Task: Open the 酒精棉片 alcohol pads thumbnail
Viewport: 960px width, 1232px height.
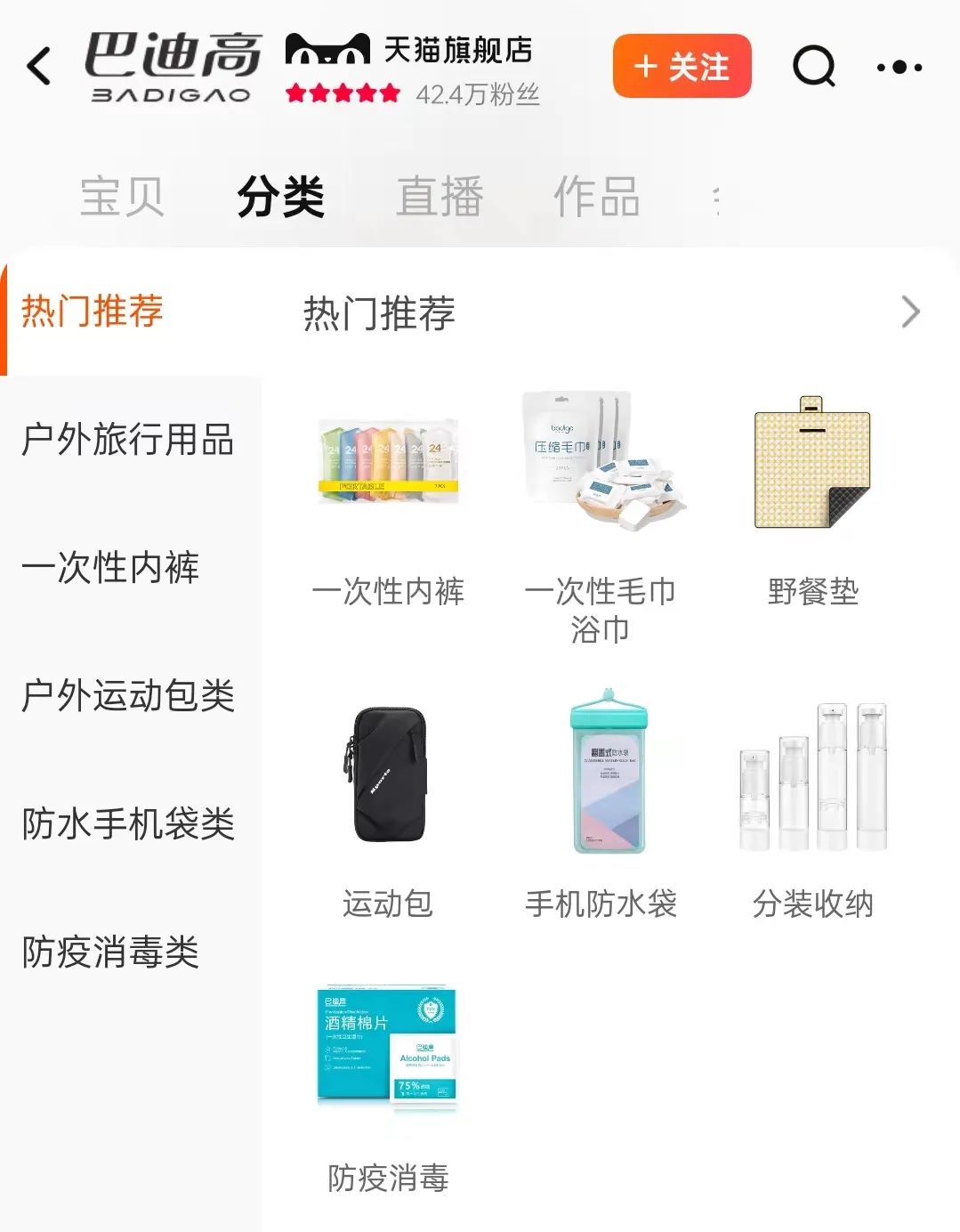Action: (x=388, y=1048)
